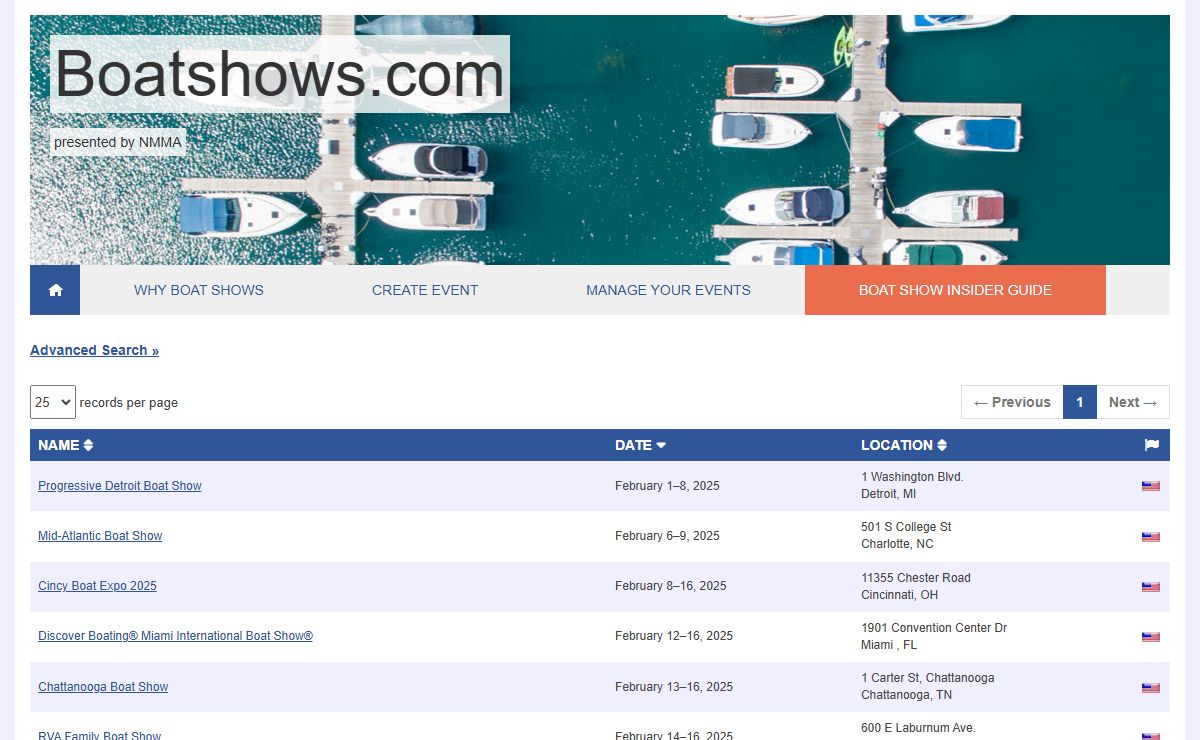Open the CREATE EVENT menu item
Image resolution: width=1200 pixels, height=740 pixels.
[425, 290]
